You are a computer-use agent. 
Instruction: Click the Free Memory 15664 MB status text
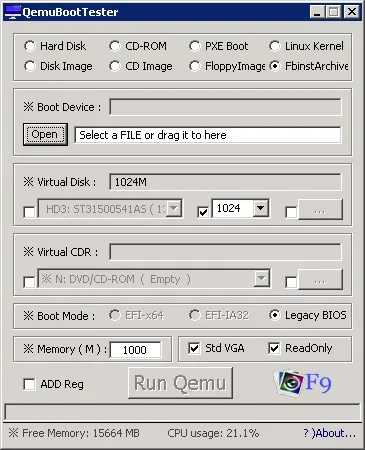[74, 433]
